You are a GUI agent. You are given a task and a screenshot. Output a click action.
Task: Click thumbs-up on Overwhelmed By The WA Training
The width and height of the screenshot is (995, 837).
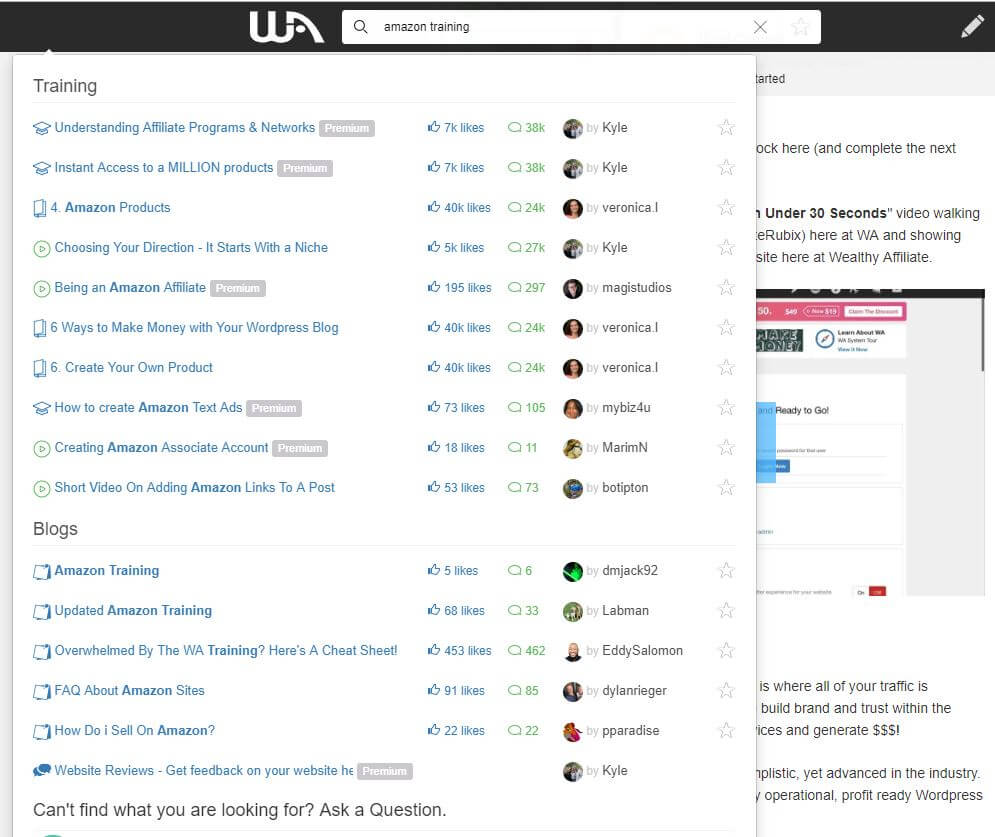point(434,650)
